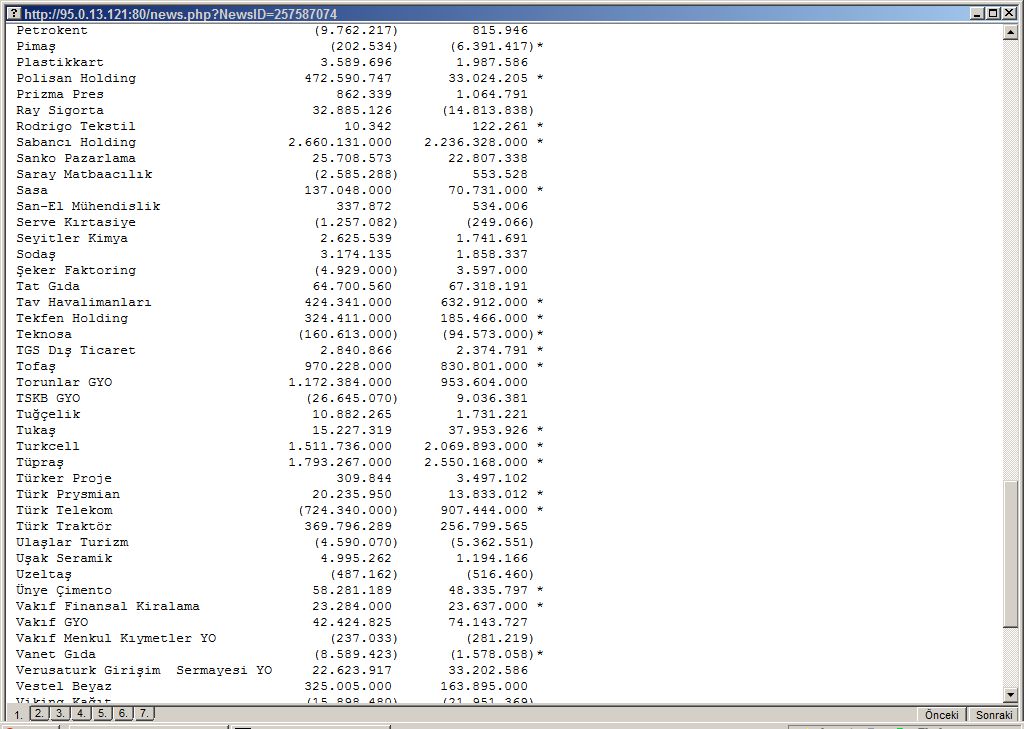This screenshot has height=729, width=1024.
Task: Click the Vakıf GYO name
Action: pyautogui.click(x=52, y=623)
